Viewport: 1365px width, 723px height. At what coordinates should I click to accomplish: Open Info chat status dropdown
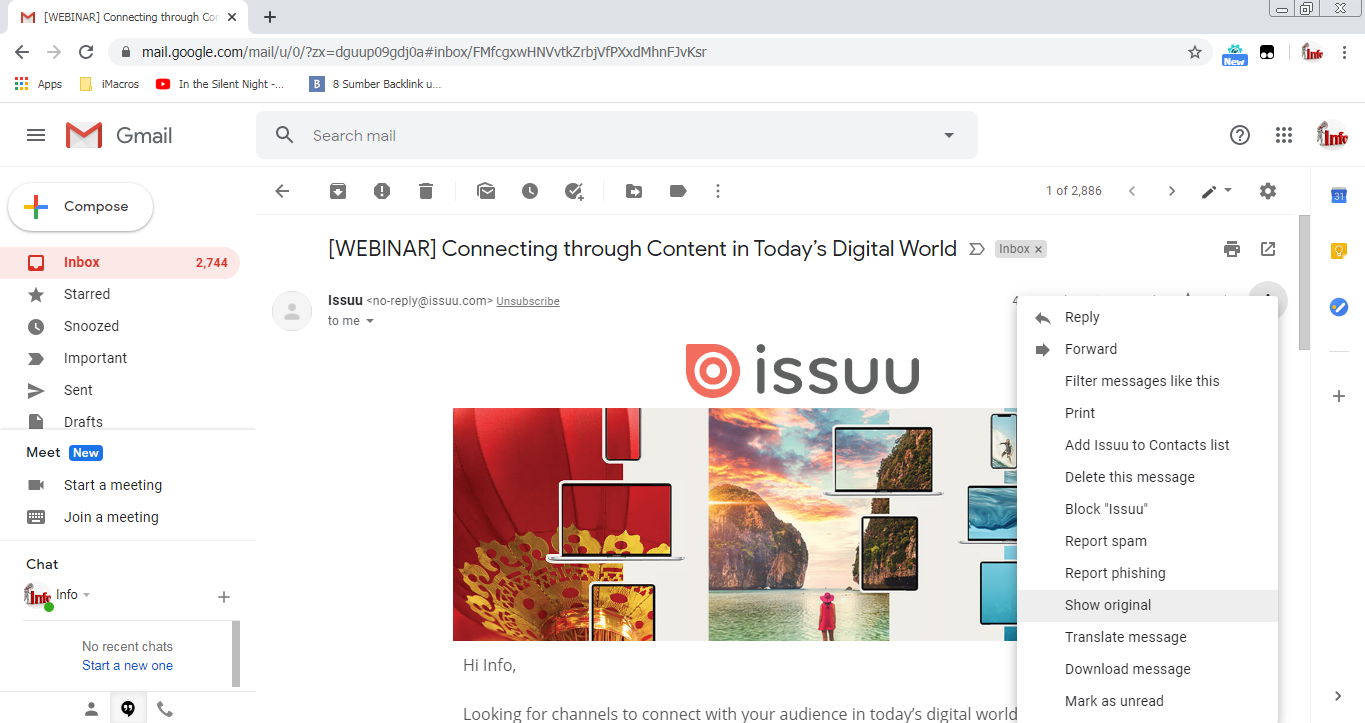tap(86, 595)
